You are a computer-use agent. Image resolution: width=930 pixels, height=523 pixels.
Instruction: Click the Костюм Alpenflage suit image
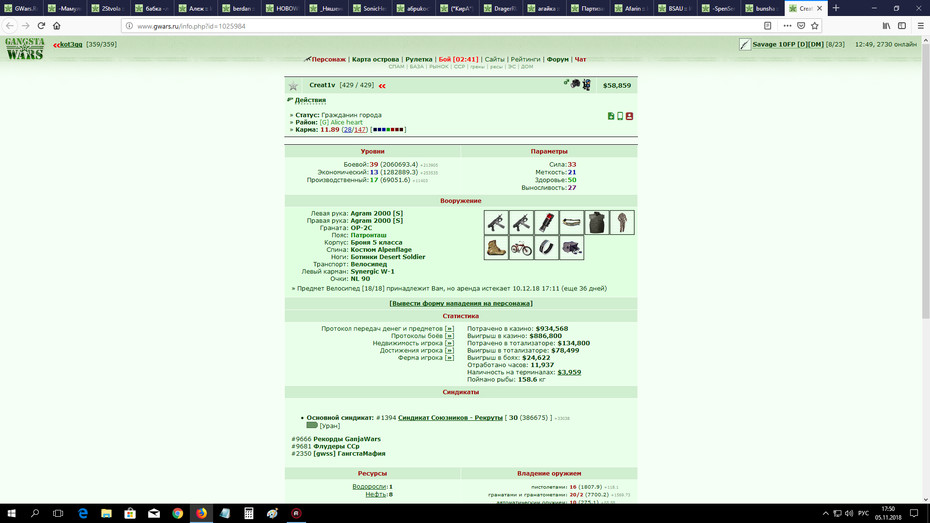click(x=622, y=222)
